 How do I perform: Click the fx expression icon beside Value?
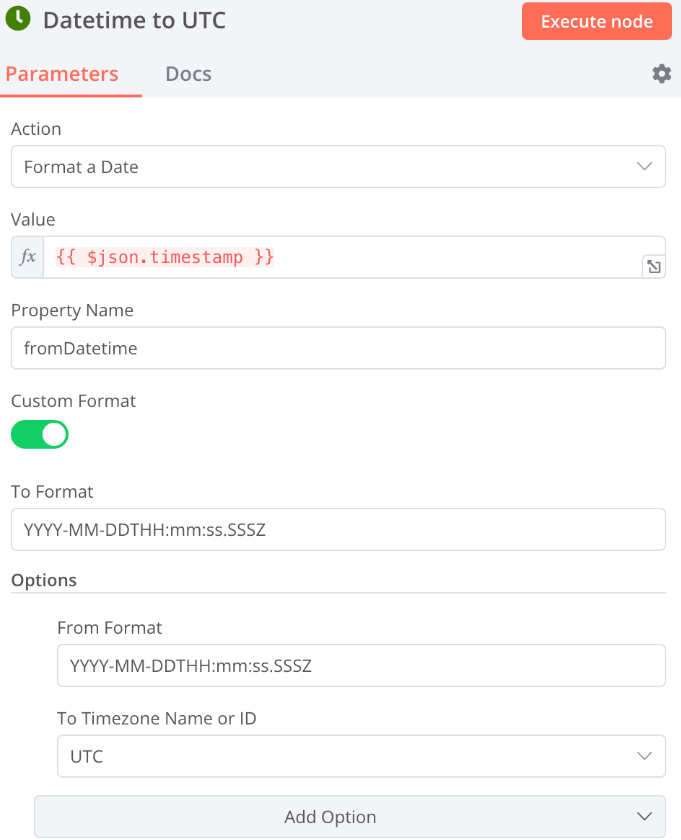(28, 257)
